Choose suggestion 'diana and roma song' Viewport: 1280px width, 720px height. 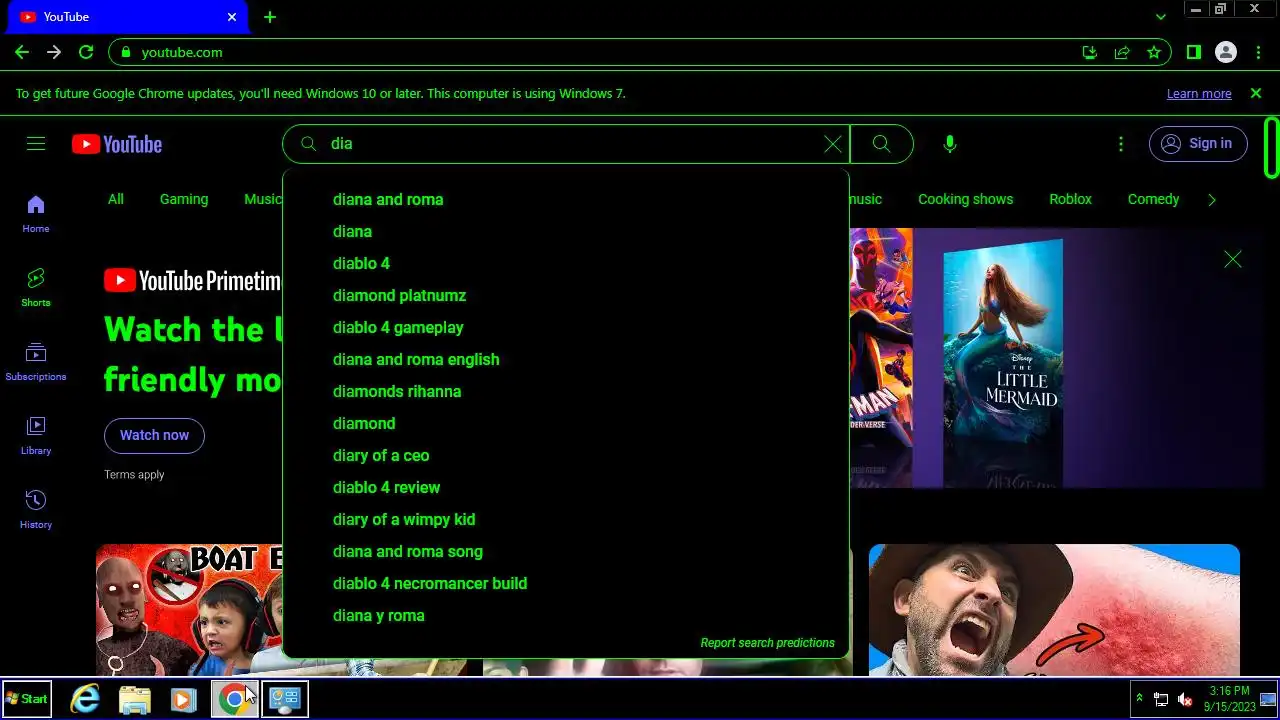(566, 551)
